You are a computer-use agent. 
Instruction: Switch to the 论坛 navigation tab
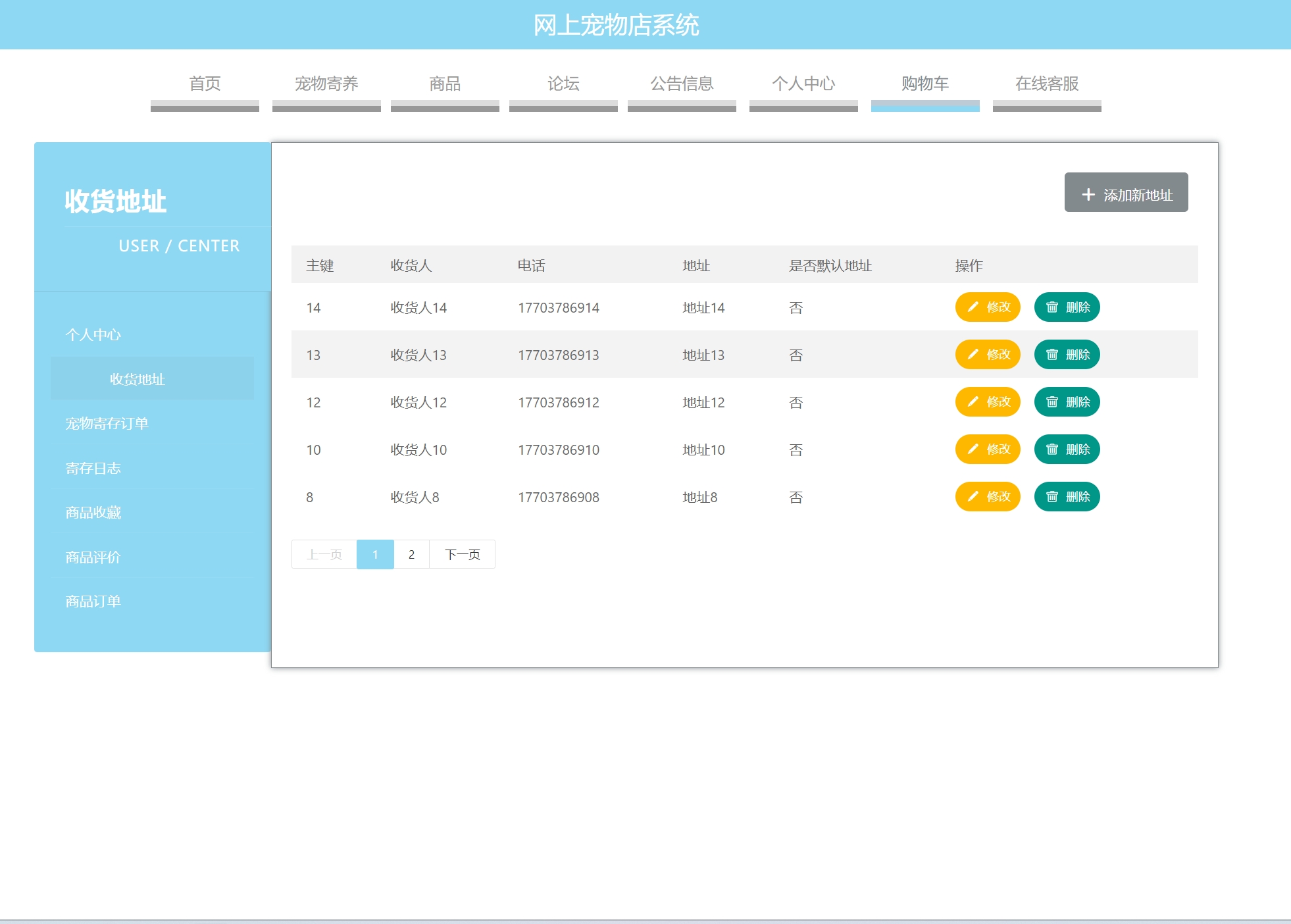click(x=563, y=84)
